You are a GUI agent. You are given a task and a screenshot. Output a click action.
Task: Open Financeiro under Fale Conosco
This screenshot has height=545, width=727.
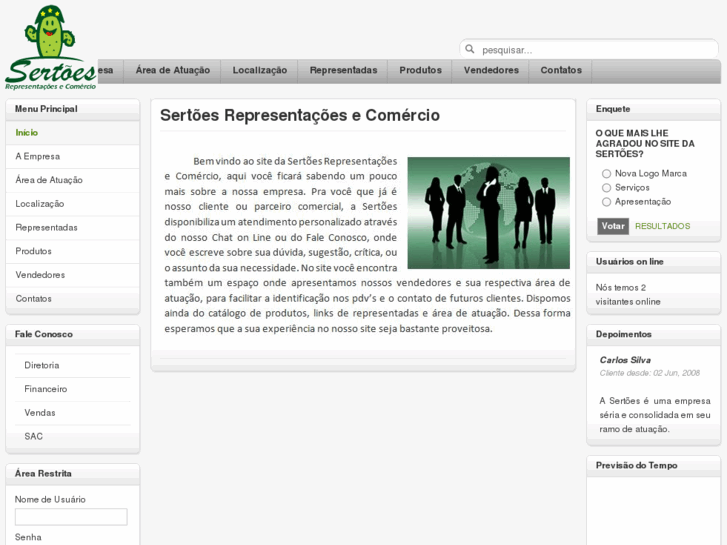[72, 389]
